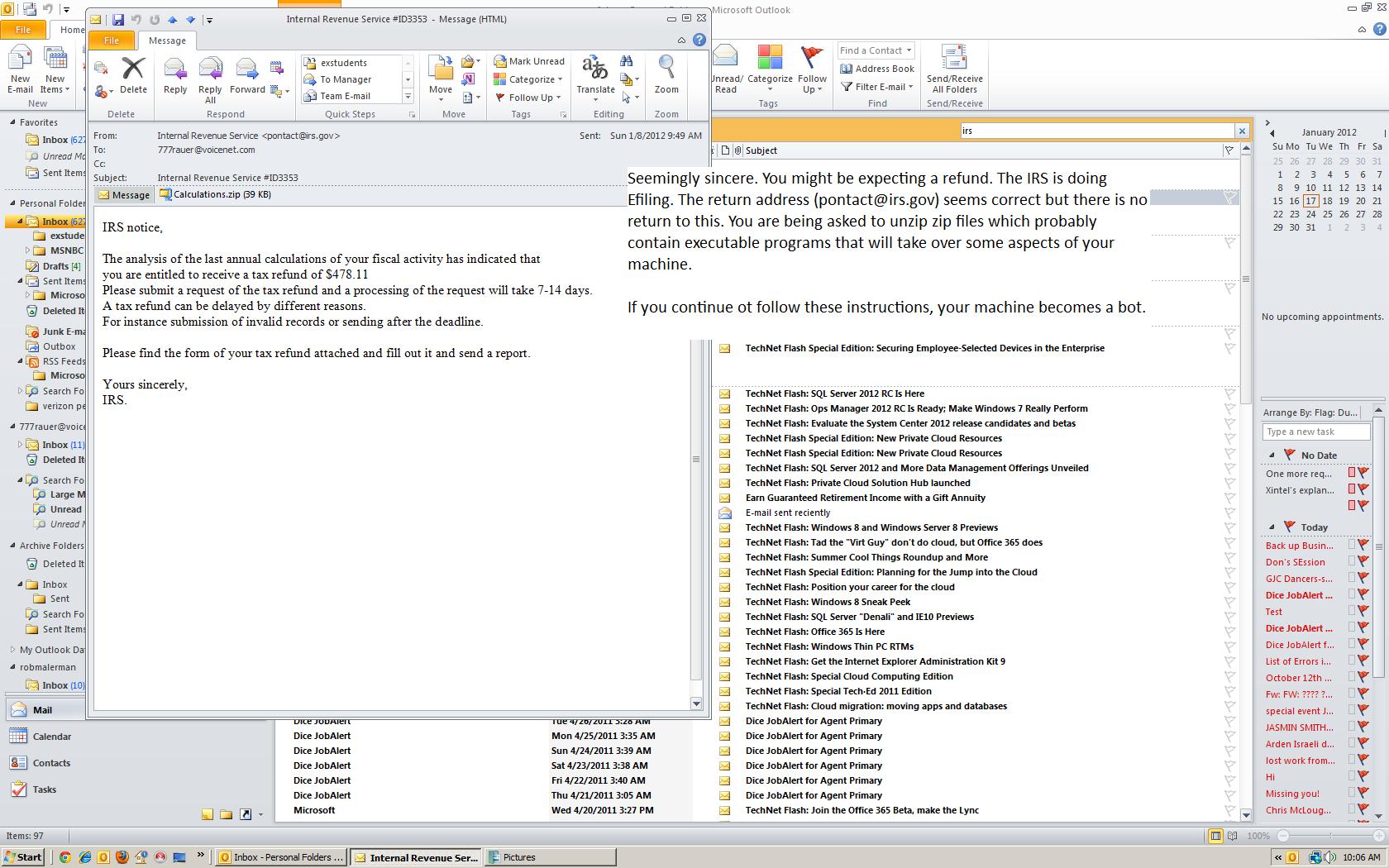Run the To Manager quick step

click(352, 79)
